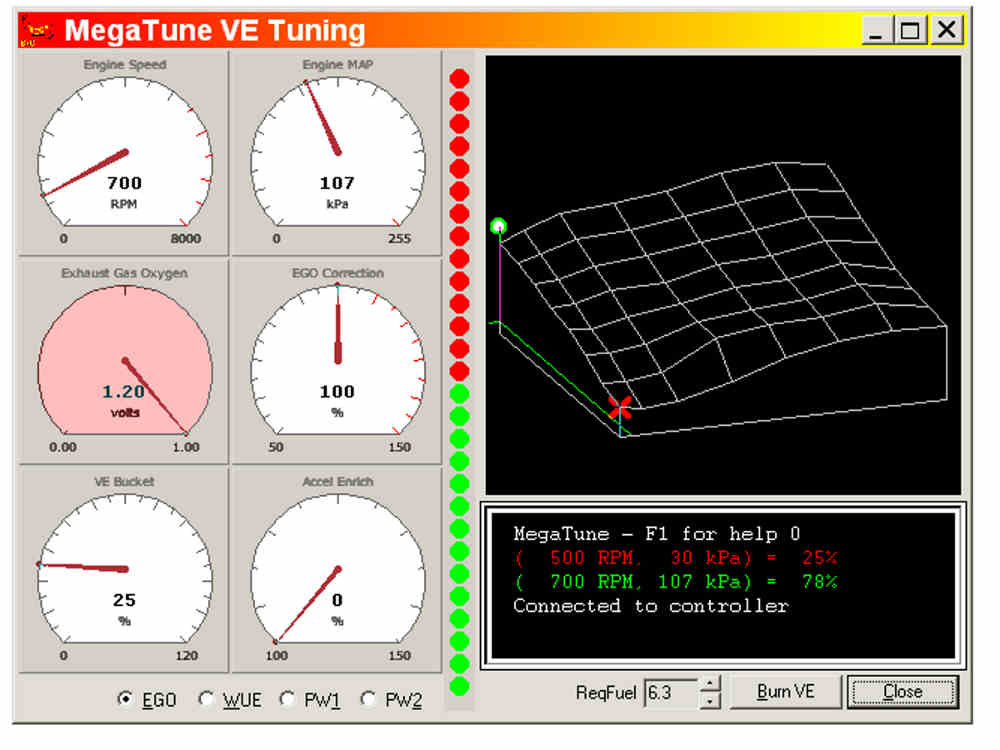This screenshot has height=750, width=1000.
Task: Click into the ReqFuel value field
Action: click(672, 693)
